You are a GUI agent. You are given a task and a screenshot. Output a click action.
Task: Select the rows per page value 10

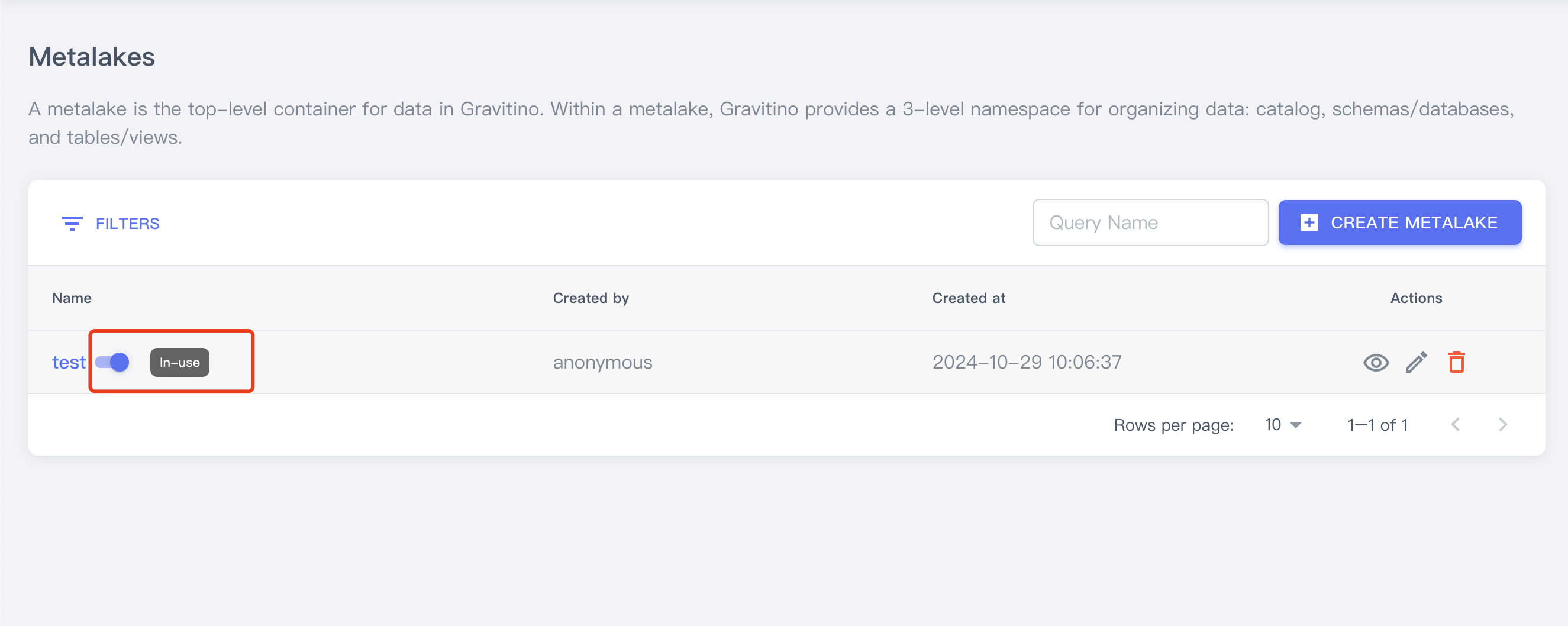coord(1273,425)
